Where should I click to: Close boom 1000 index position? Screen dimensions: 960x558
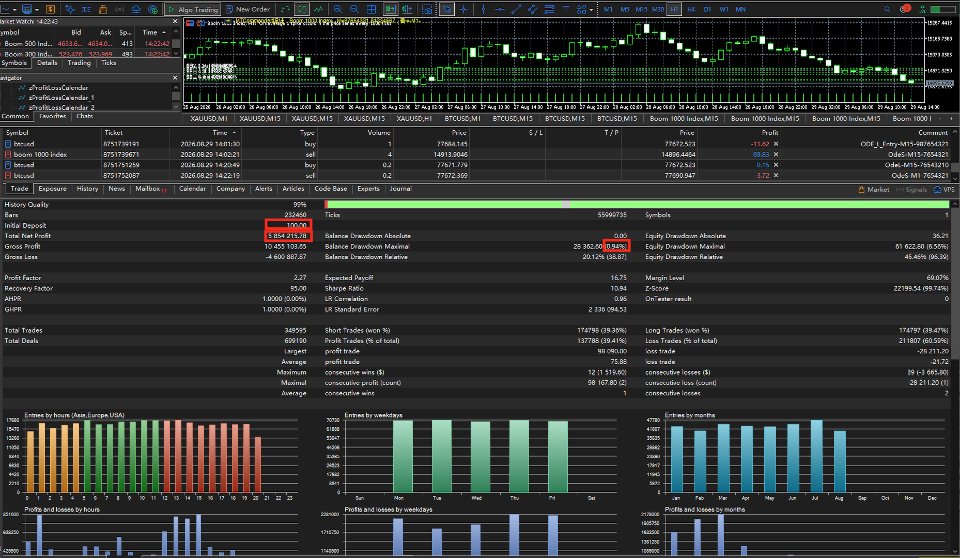[776, 154]
